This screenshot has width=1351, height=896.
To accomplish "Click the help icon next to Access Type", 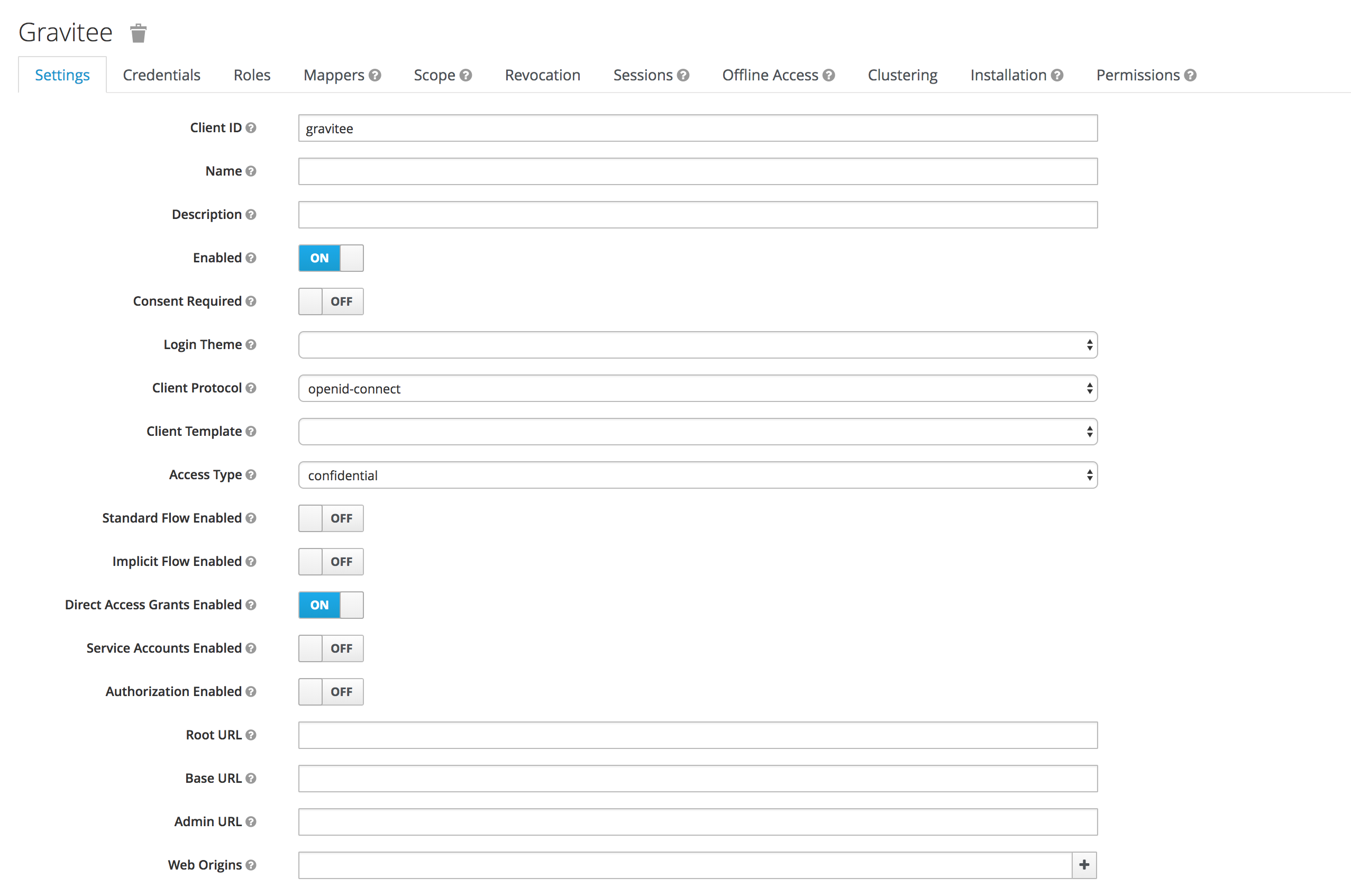I will pos(251,475).
